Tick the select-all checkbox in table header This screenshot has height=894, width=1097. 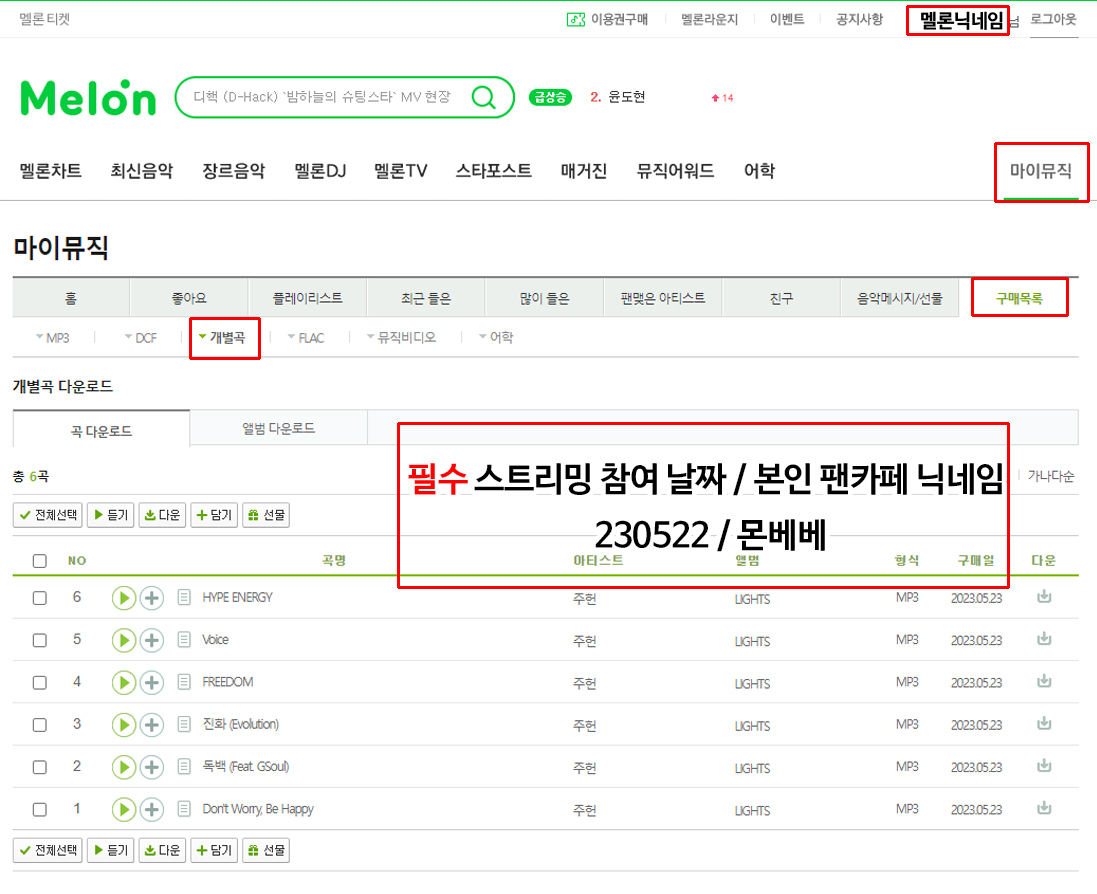[x=40, y=561]
